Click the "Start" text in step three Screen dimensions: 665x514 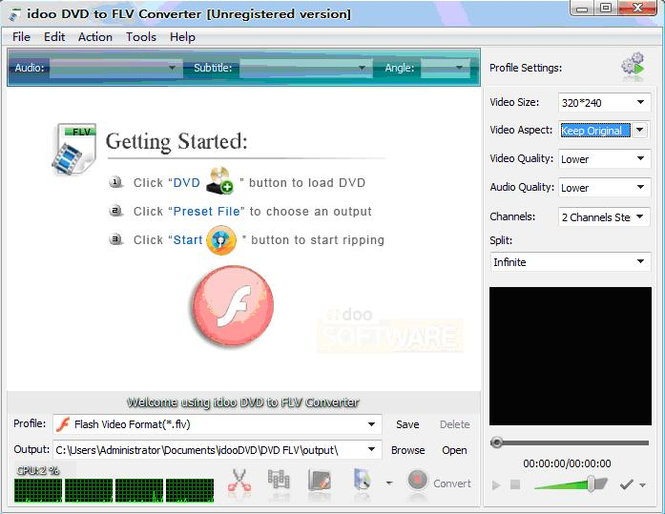tap(188, 240)
